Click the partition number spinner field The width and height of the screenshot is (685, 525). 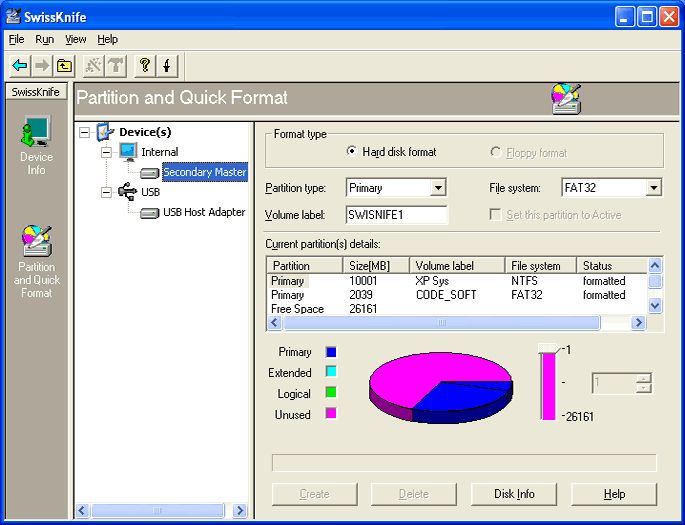click(x=614, y=383)
